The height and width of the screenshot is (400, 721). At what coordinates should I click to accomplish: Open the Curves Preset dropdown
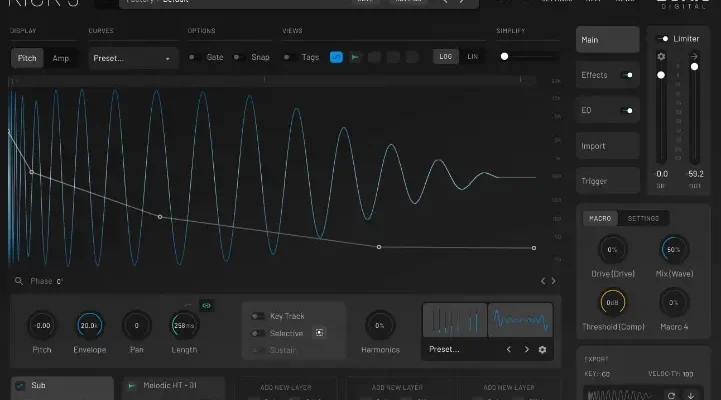(132, 58)
